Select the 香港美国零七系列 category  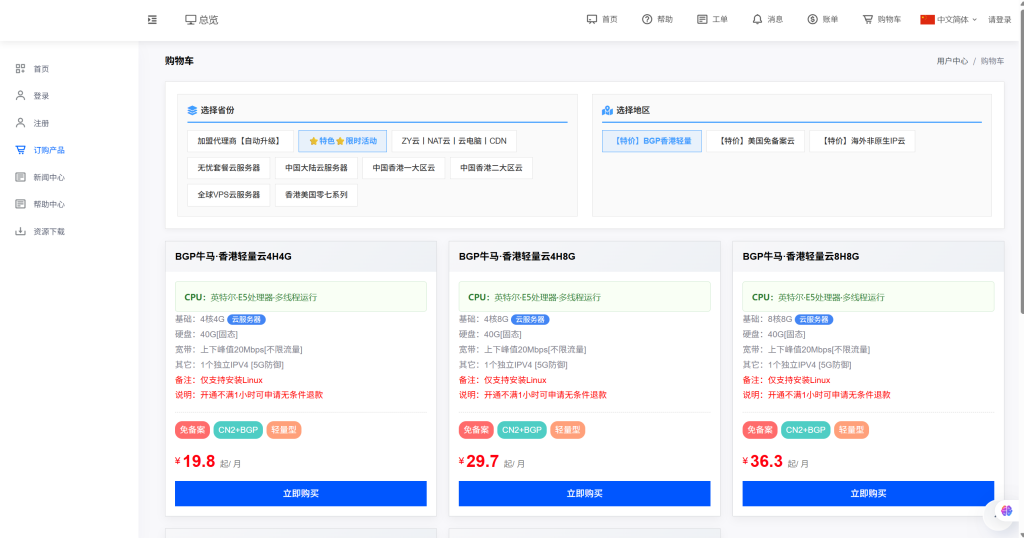pyautogui.click(x=316, y=195)
